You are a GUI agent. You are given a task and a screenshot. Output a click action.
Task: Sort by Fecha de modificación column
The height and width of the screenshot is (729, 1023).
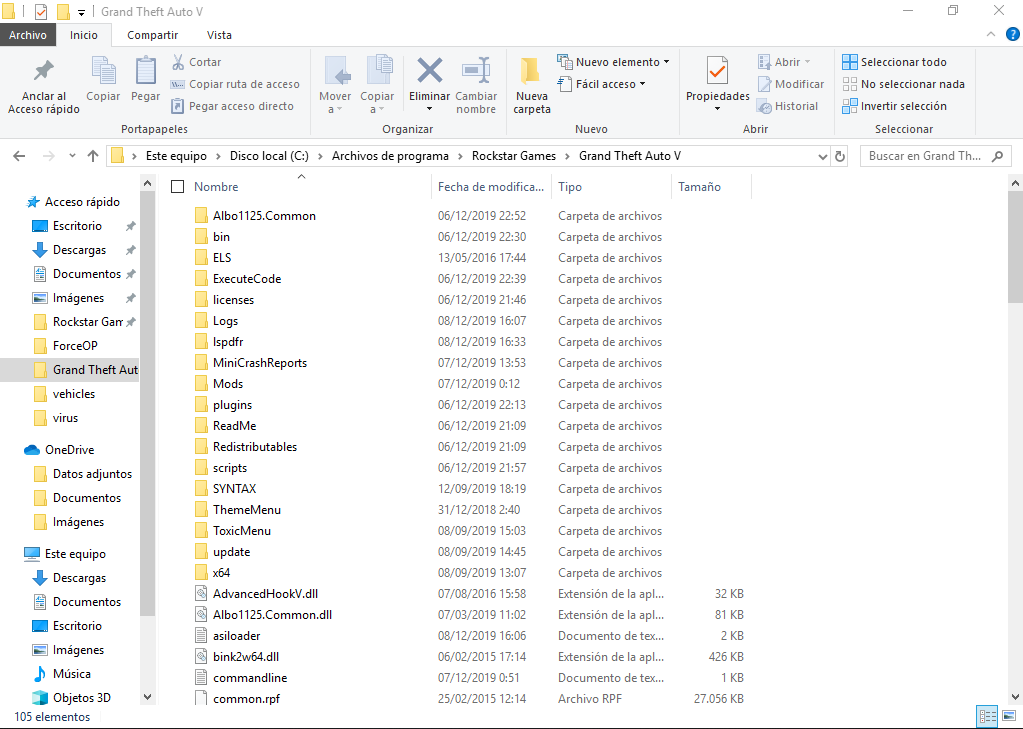point(491,187)
